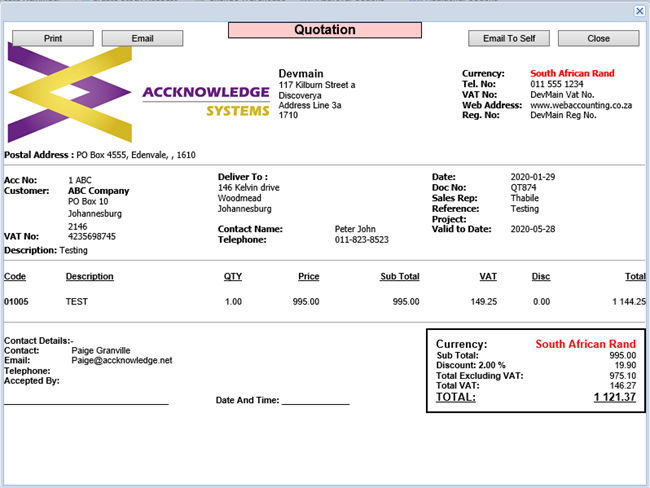Click the Code column header

tap(15, 276)
